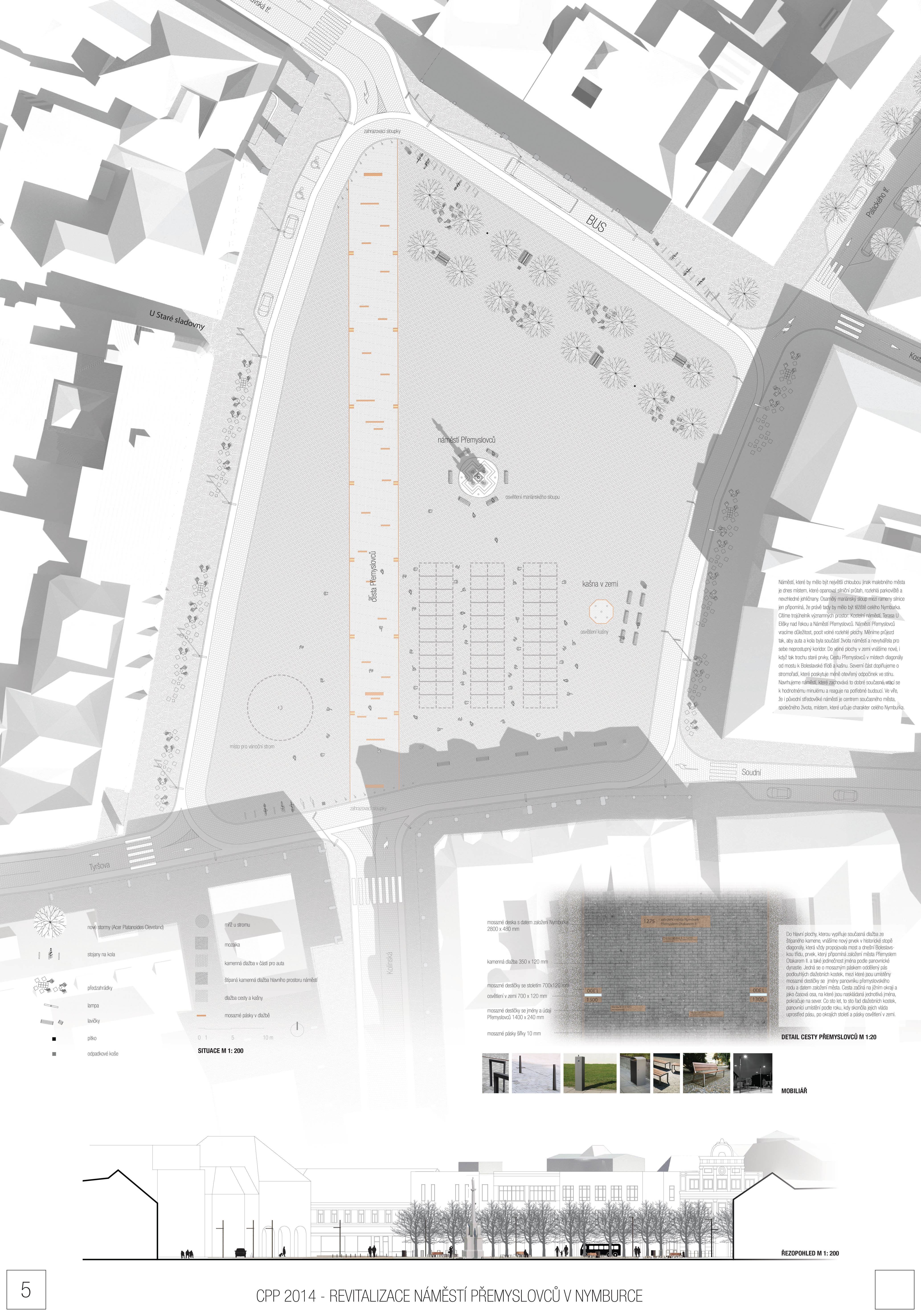Image resolution: width=921 pixels, height=1316 pixels.
Task: Click the Kolínská street label
Action: click(x=390, y=963)
